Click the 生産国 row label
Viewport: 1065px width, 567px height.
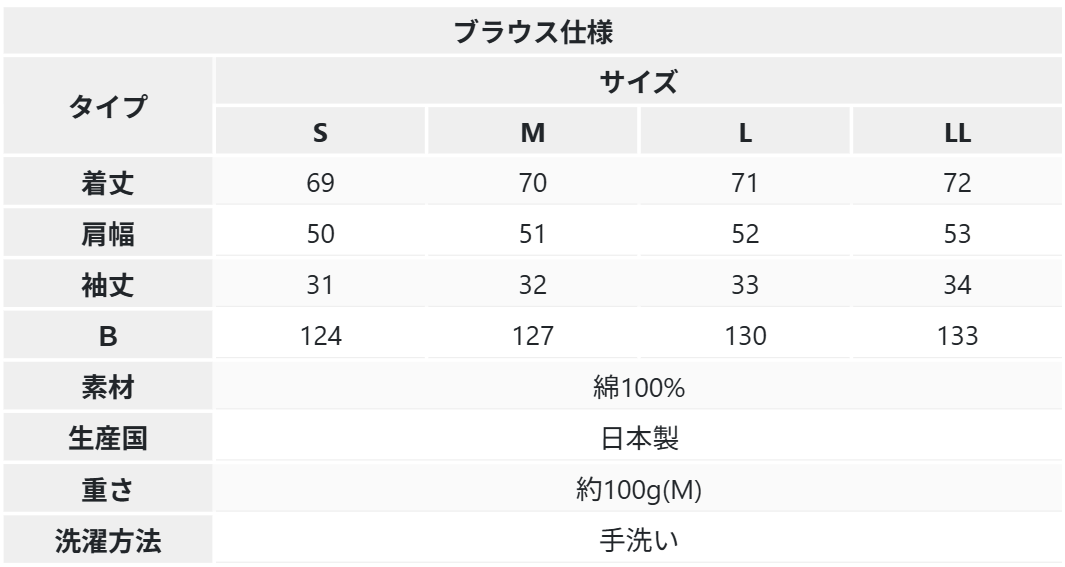107,439
